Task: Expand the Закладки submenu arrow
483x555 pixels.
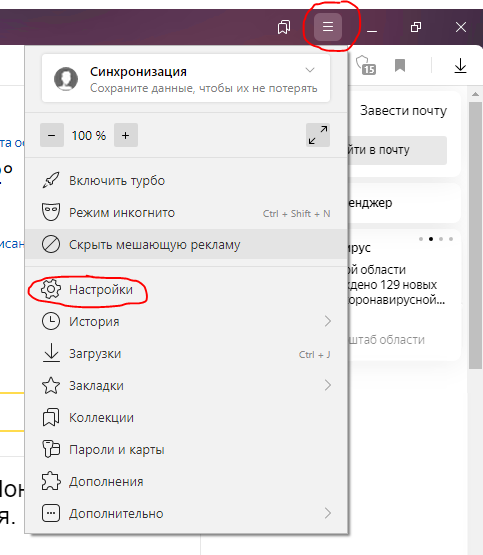Action: 328,385
